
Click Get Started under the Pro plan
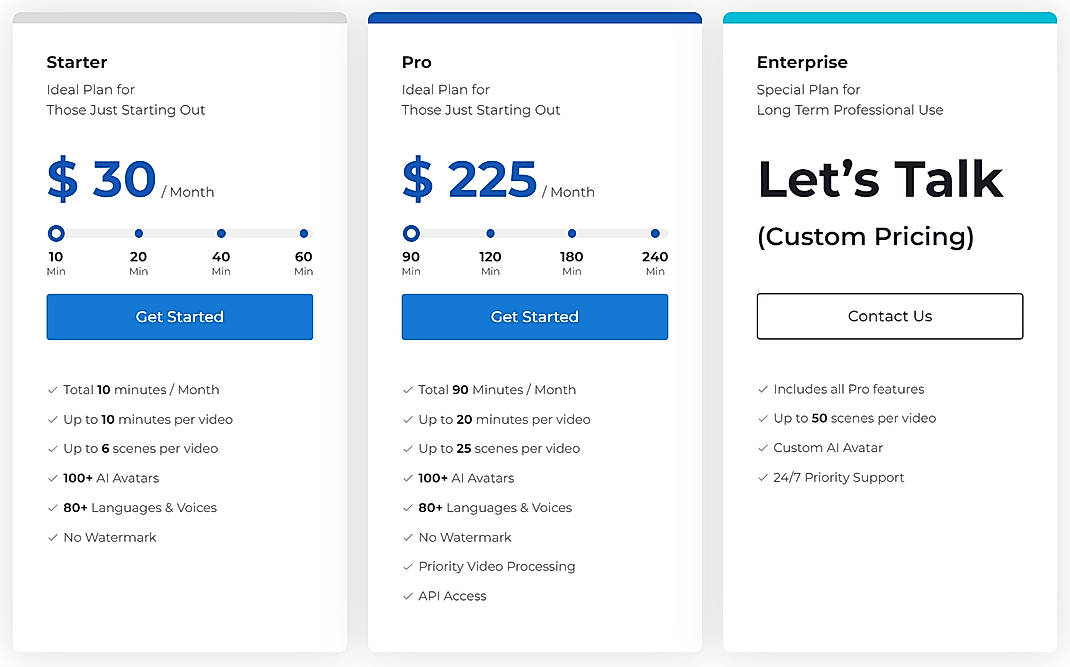[534, 316]
